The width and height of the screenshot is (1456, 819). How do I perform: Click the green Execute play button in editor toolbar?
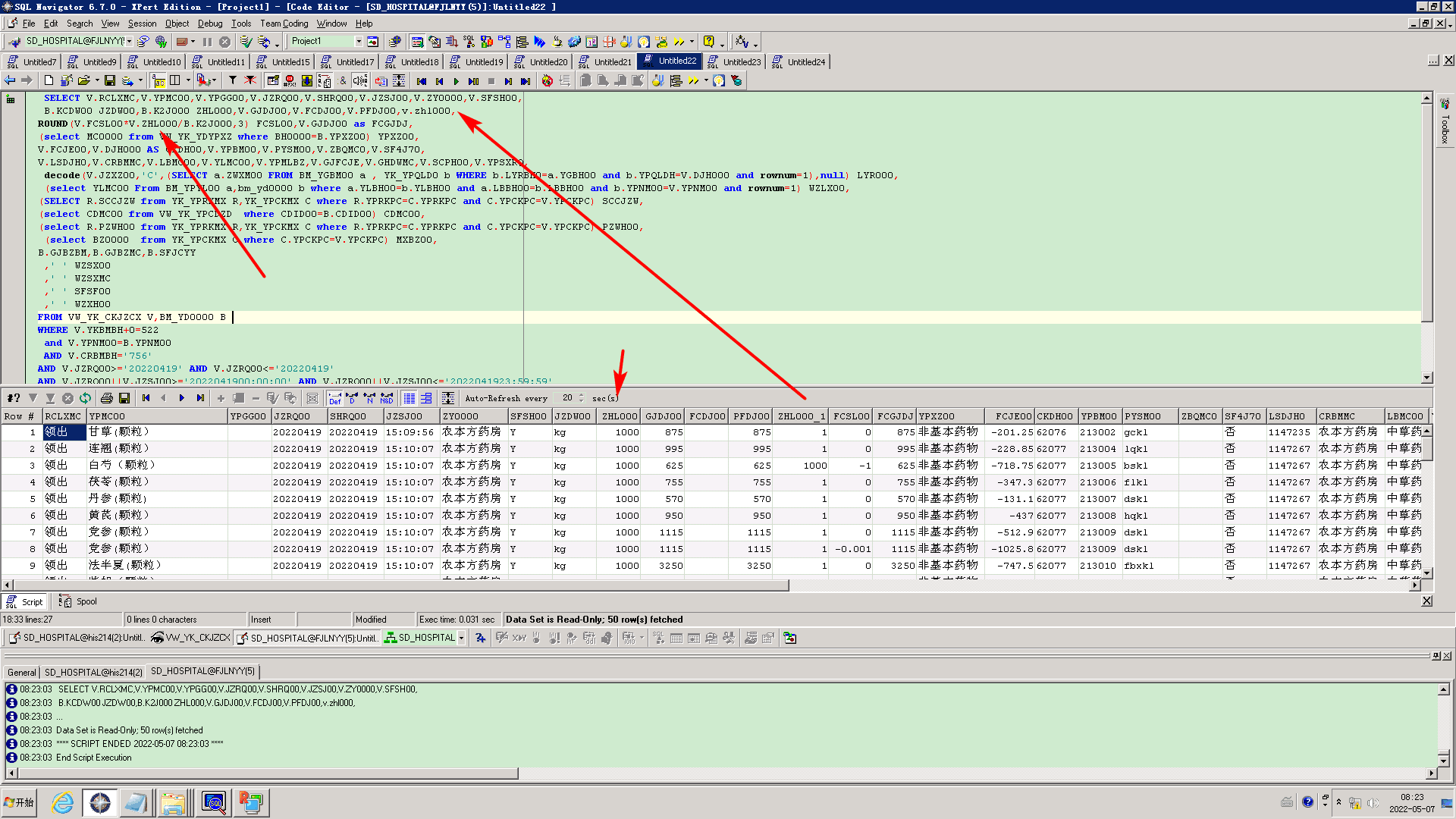457,81
